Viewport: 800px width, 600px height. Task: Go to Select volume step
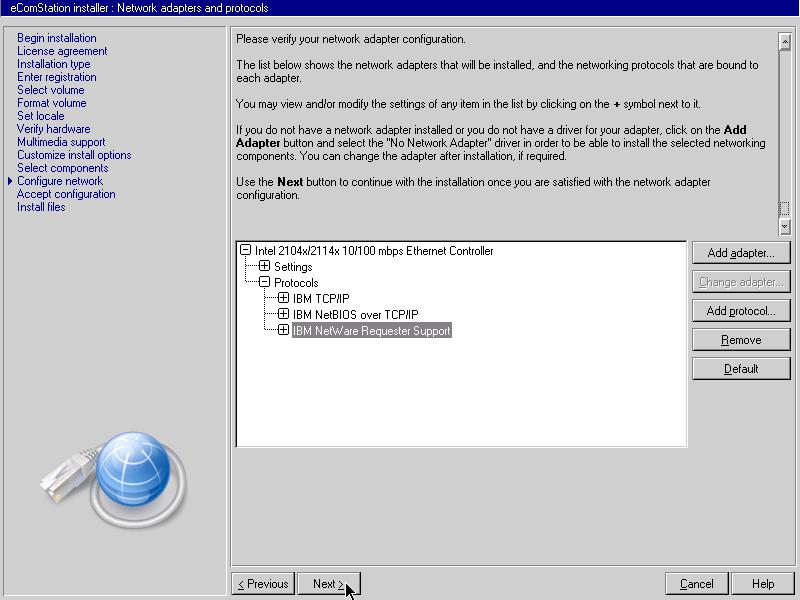click(51, 90)
